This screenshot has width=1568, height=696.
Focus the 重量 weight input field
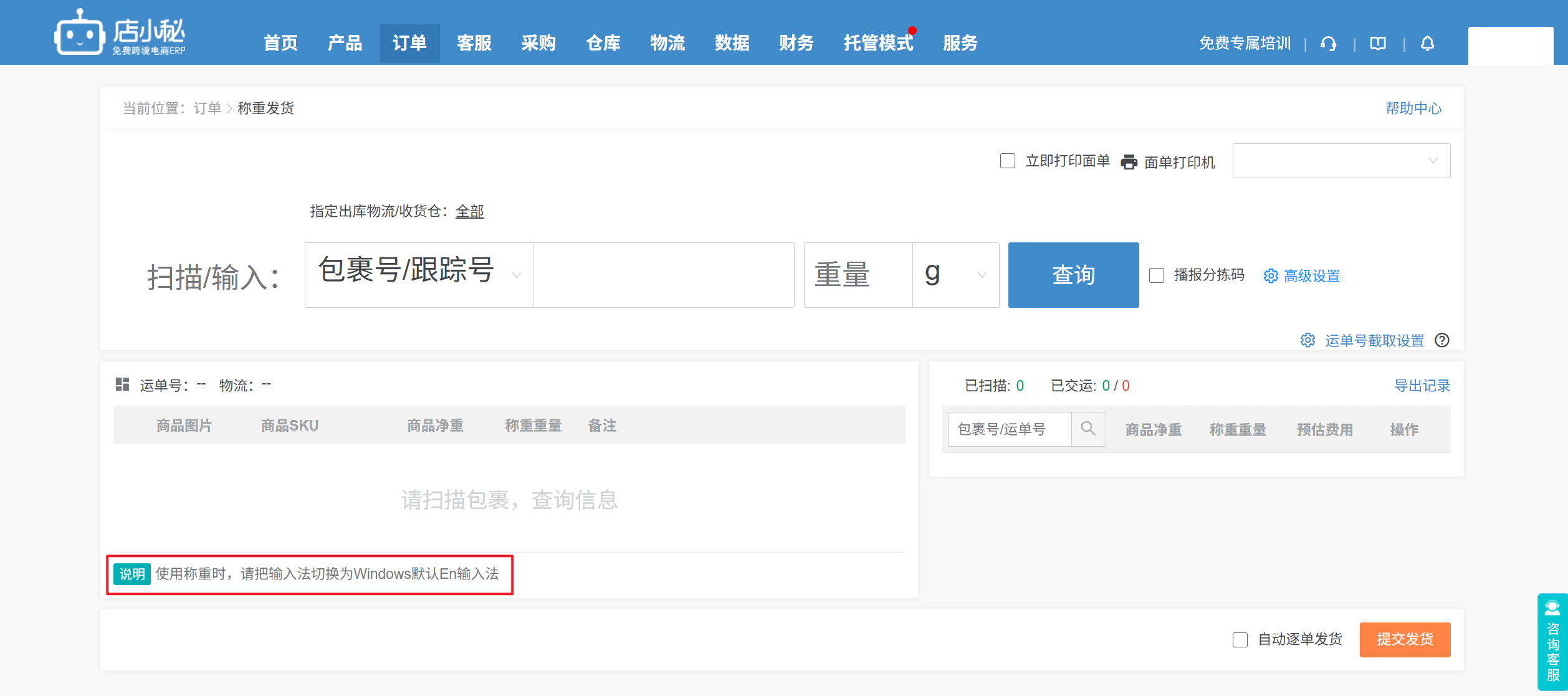click(x=858, y=275)
